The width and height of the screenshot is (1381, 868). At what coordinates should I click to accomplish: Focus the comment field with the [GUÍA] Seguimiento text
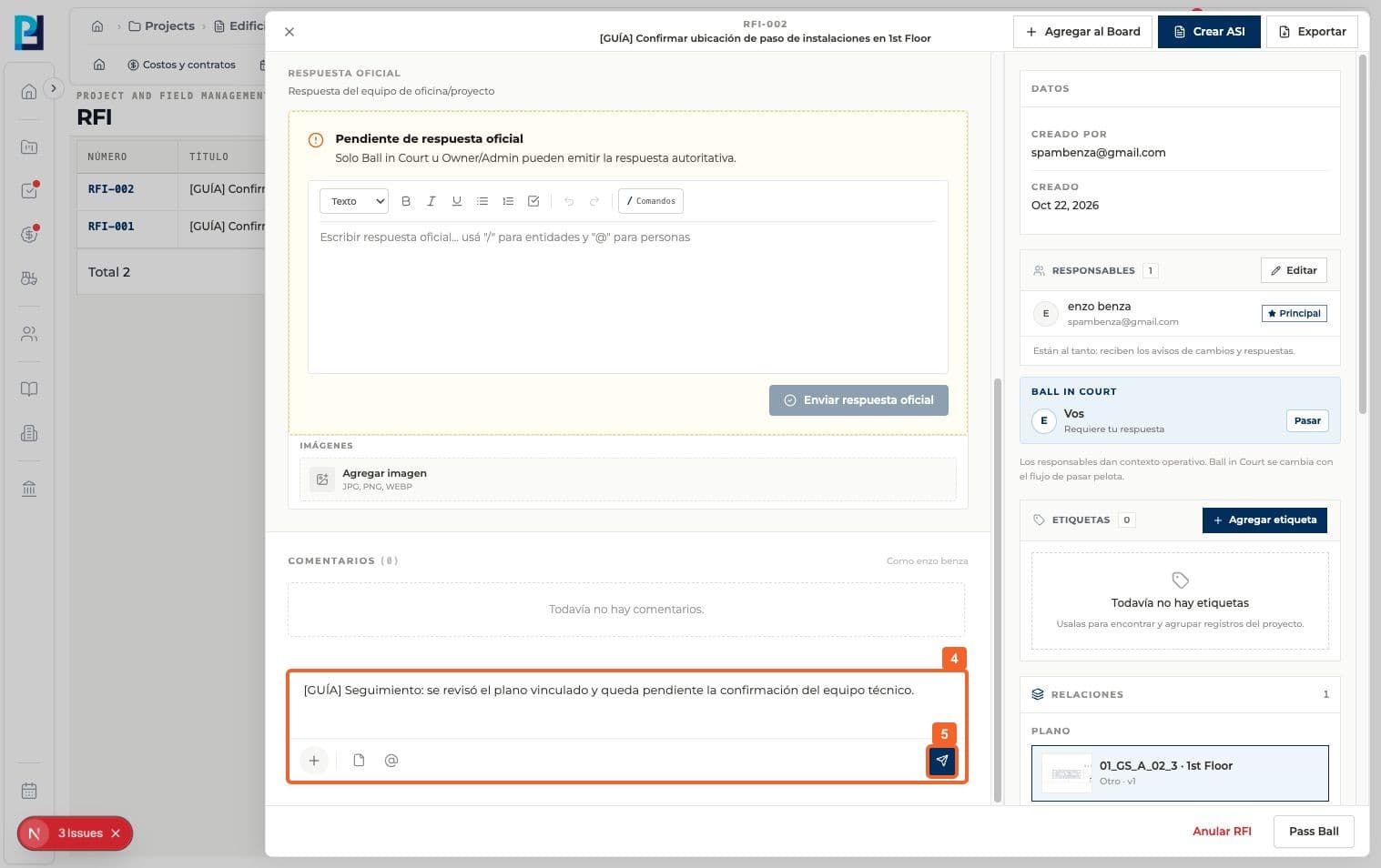click(627, 703)
